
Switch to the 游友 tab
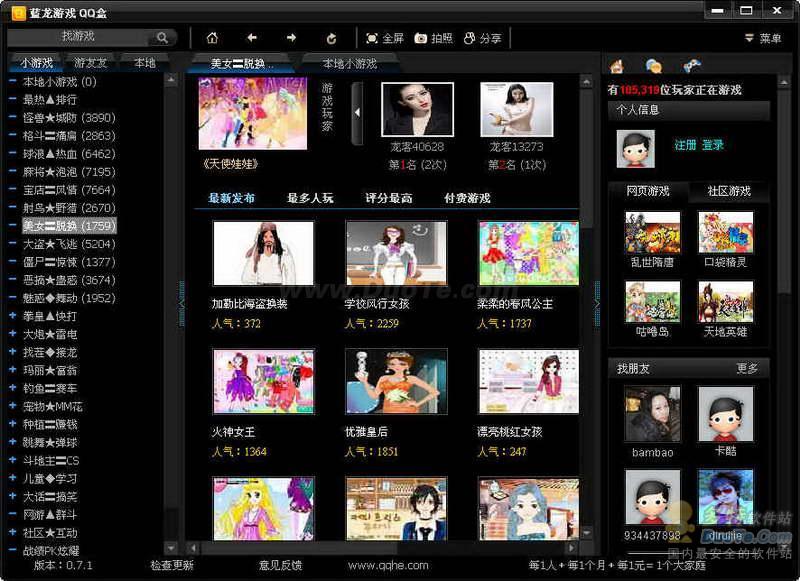tap(90, 63)
